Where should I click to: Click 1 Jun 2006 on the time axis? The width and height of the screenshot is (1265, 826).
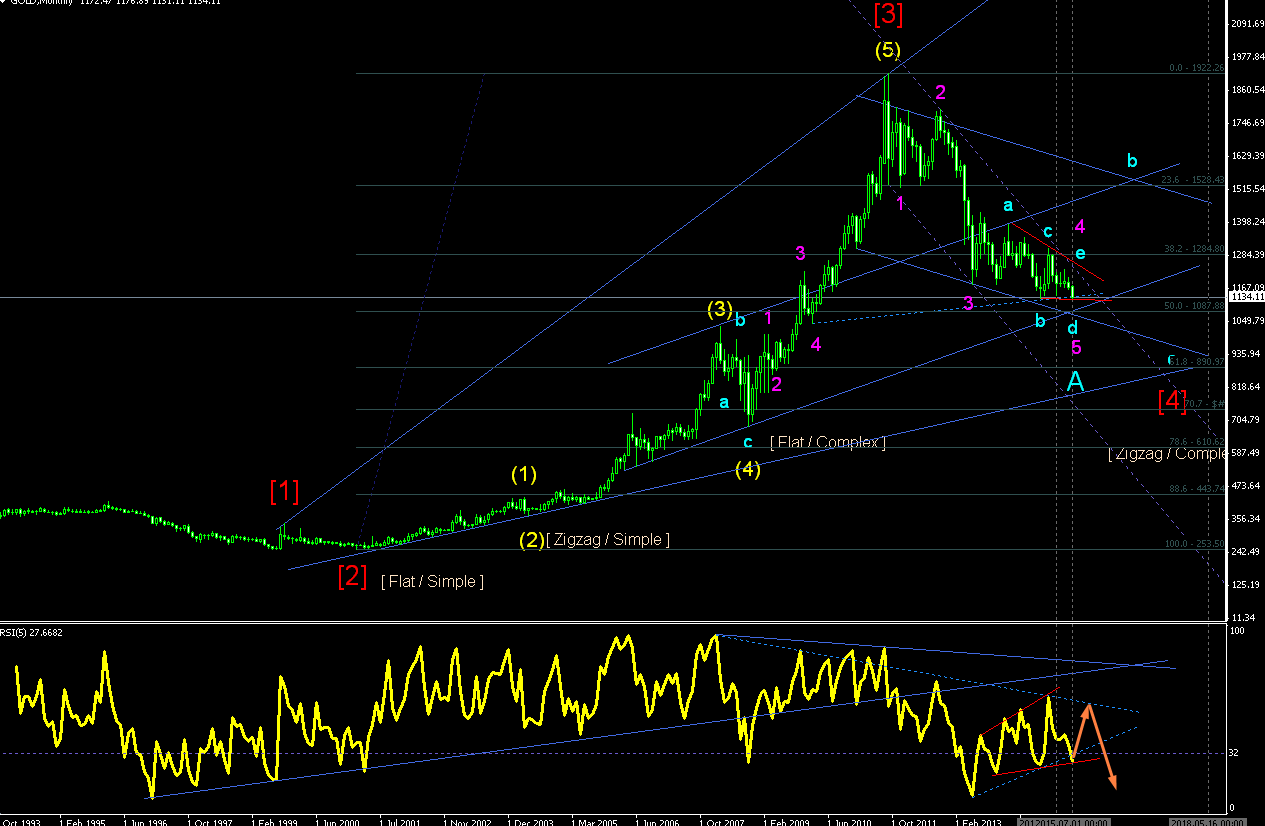pyautogui.click(x=660, y=822)
